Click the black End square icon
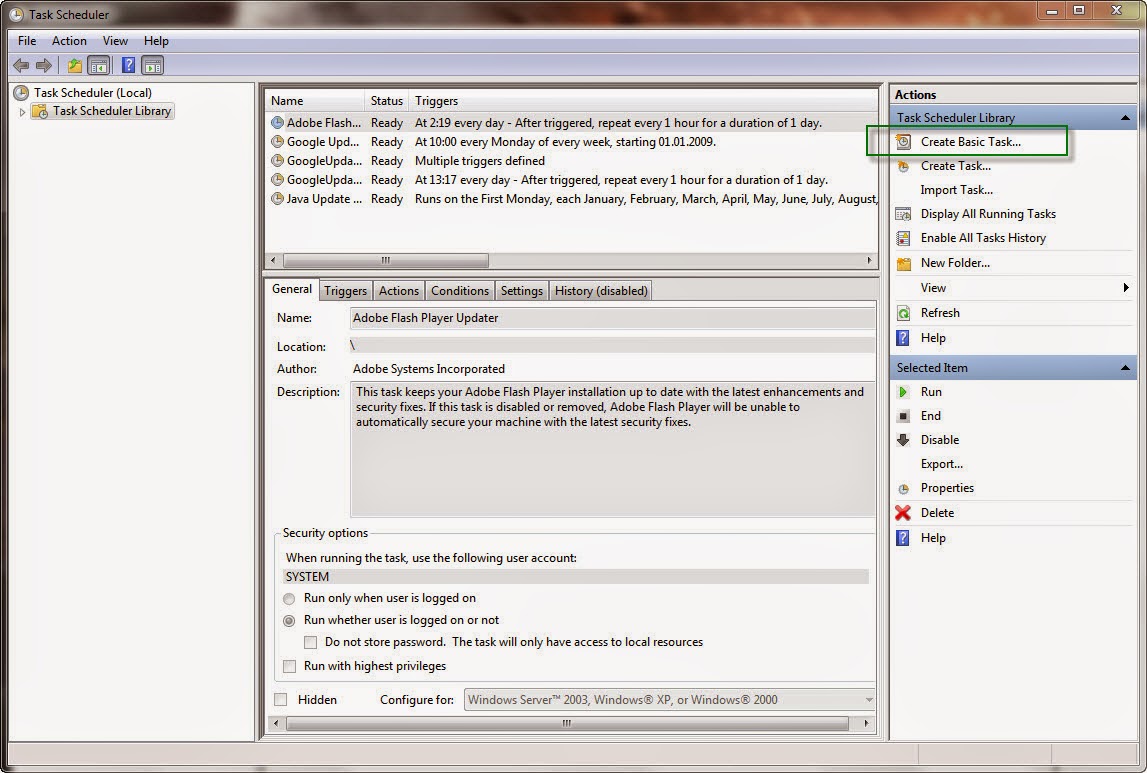The height and width of the screenshot is (773, 1147). click(x=903, y=416)
